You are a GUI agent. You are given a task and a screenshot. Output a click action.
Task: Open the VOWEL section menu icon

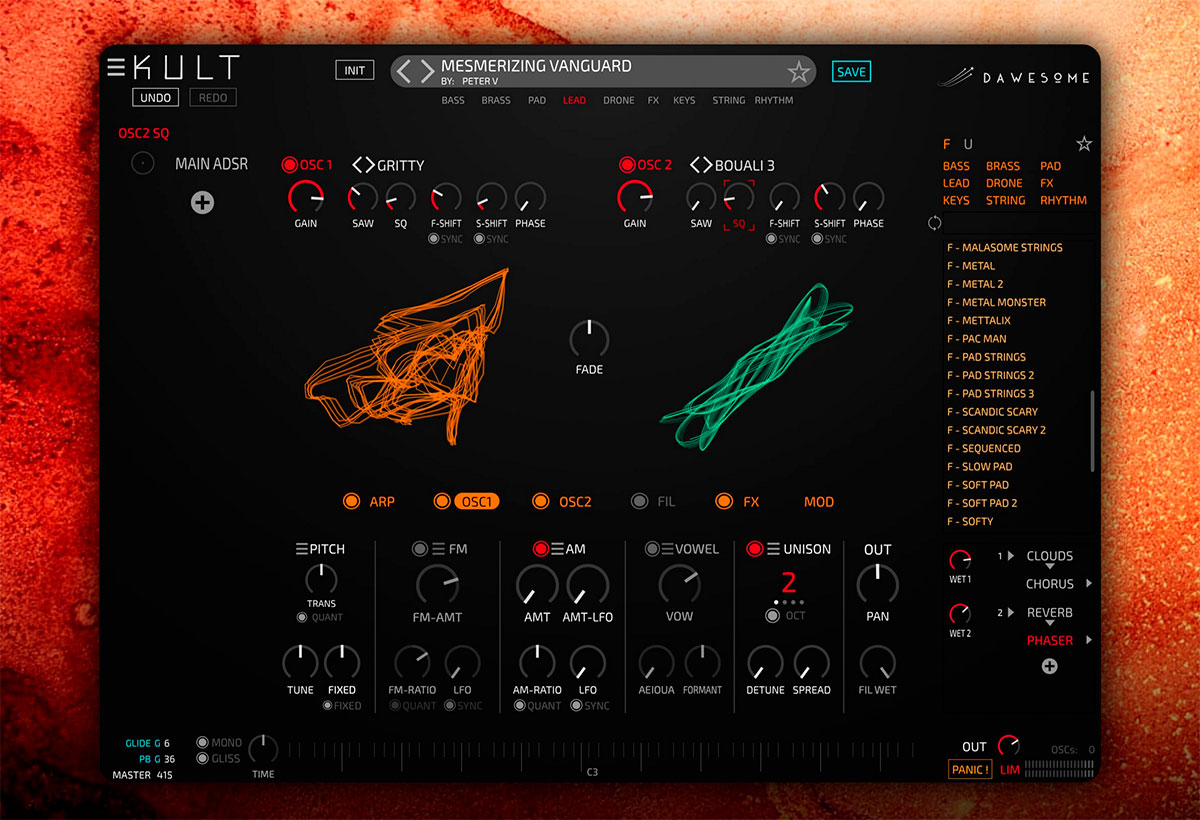[667, 549]
